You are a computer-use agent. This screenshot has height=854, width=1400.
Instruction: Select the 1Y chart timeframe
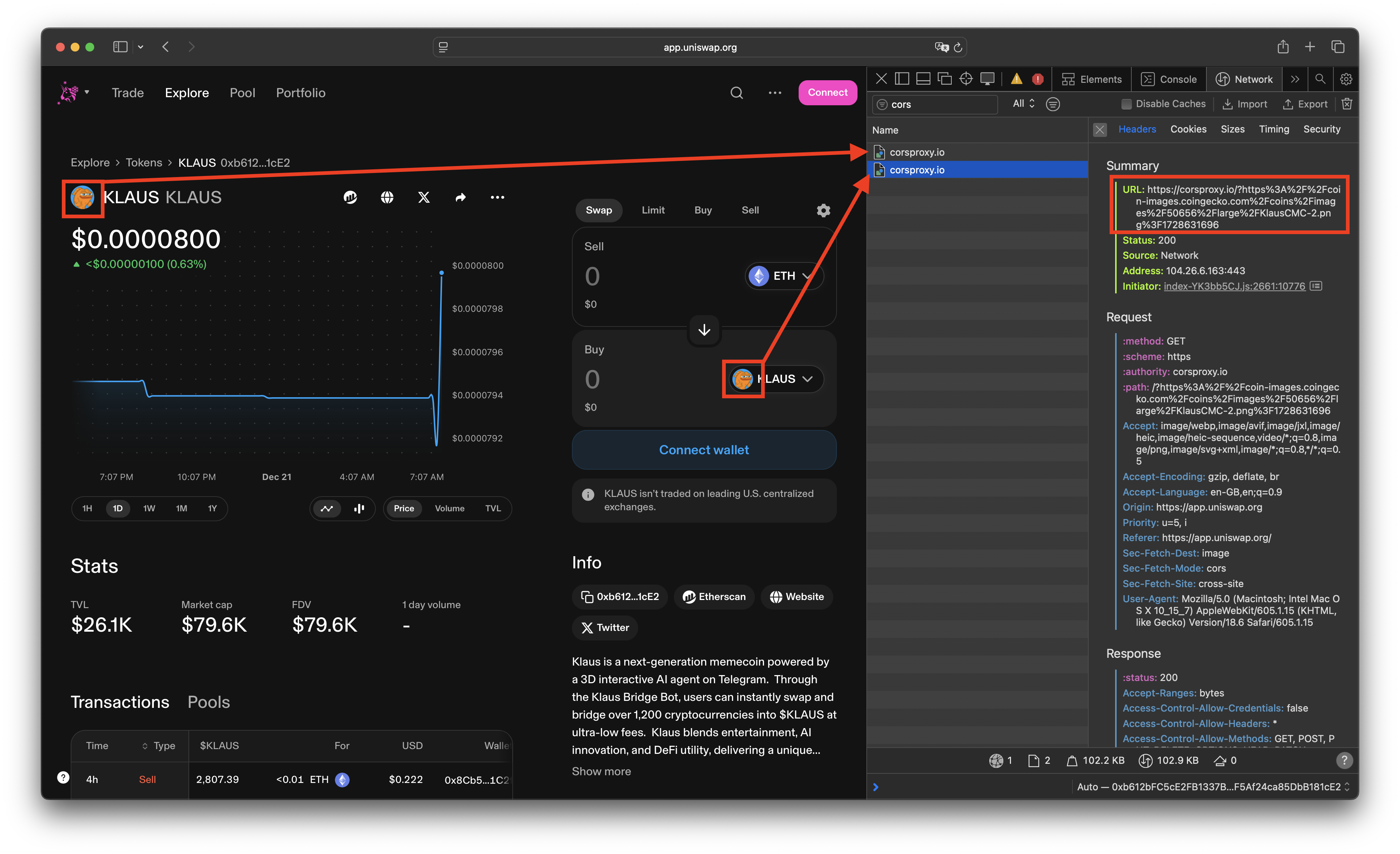[x=212, y=508]
